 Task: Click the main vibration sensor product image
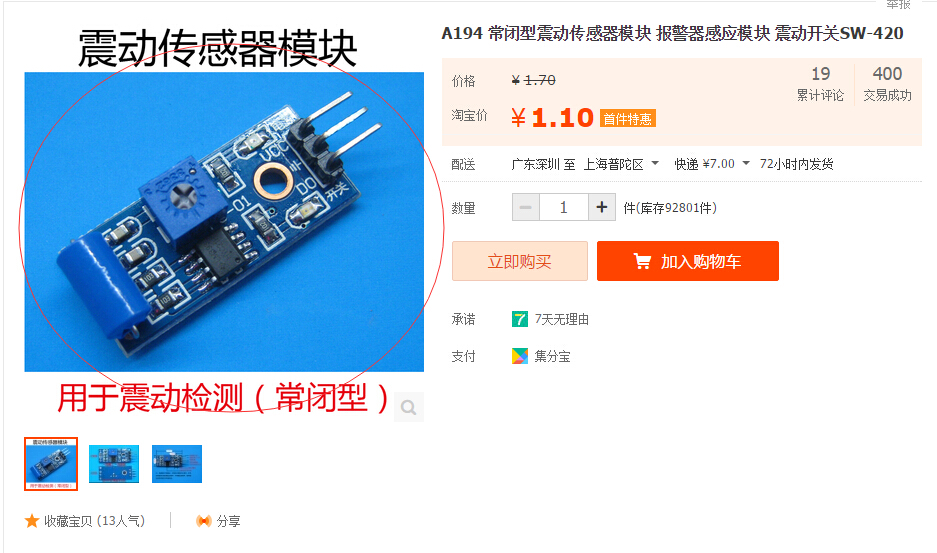coord(224,222)
